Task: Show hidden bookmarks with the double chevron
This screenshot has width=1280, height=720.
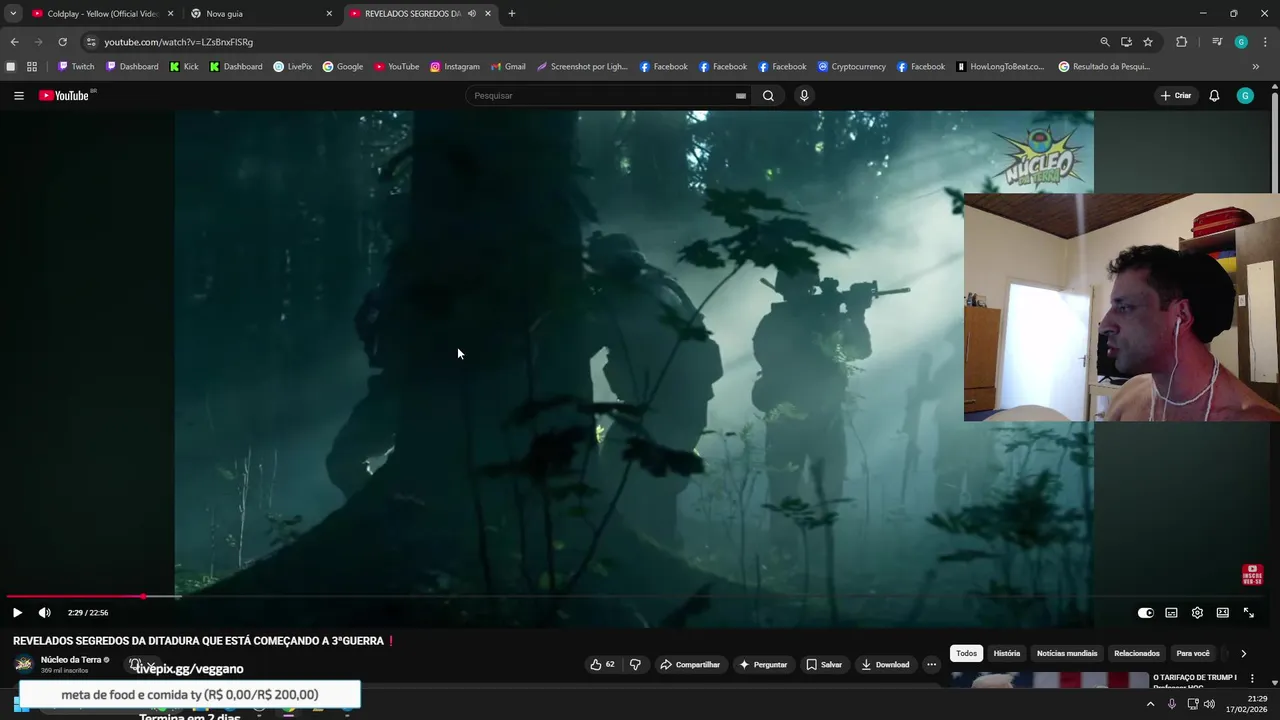Action: point(1256,67)
